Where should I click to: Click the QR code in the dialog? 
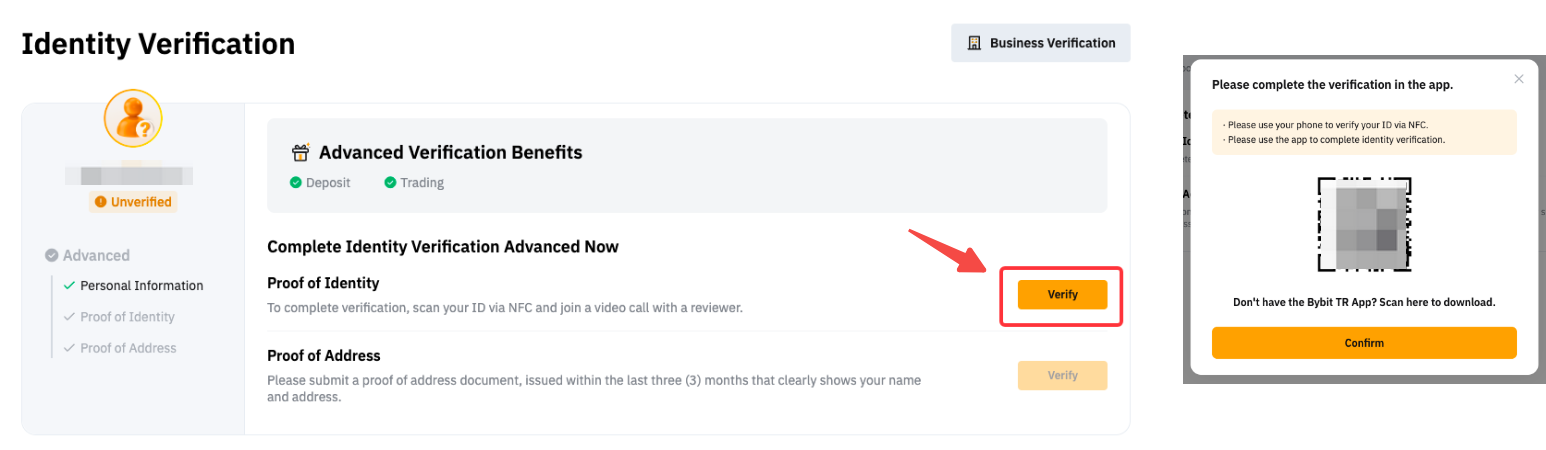1364,225
